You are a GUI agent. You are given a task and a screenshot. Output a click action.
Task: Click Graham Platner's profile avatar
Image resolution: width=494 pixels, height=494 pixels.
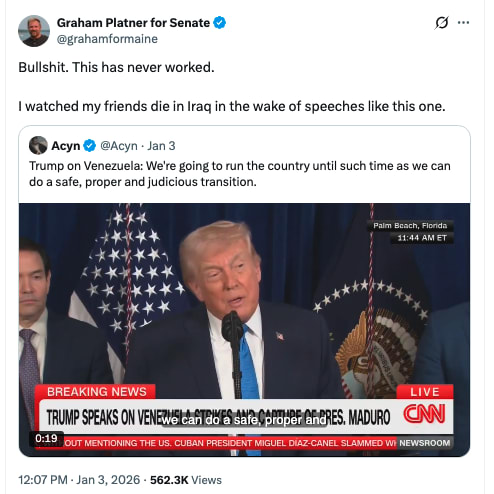34,31
